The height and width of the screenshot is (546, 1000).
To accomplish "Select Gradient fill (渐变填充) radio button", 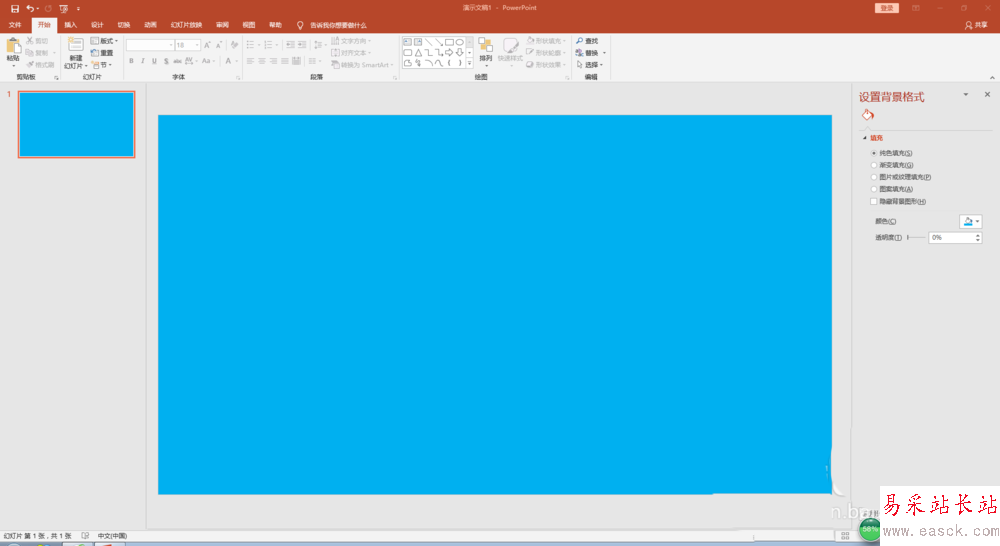I will 874,165.
